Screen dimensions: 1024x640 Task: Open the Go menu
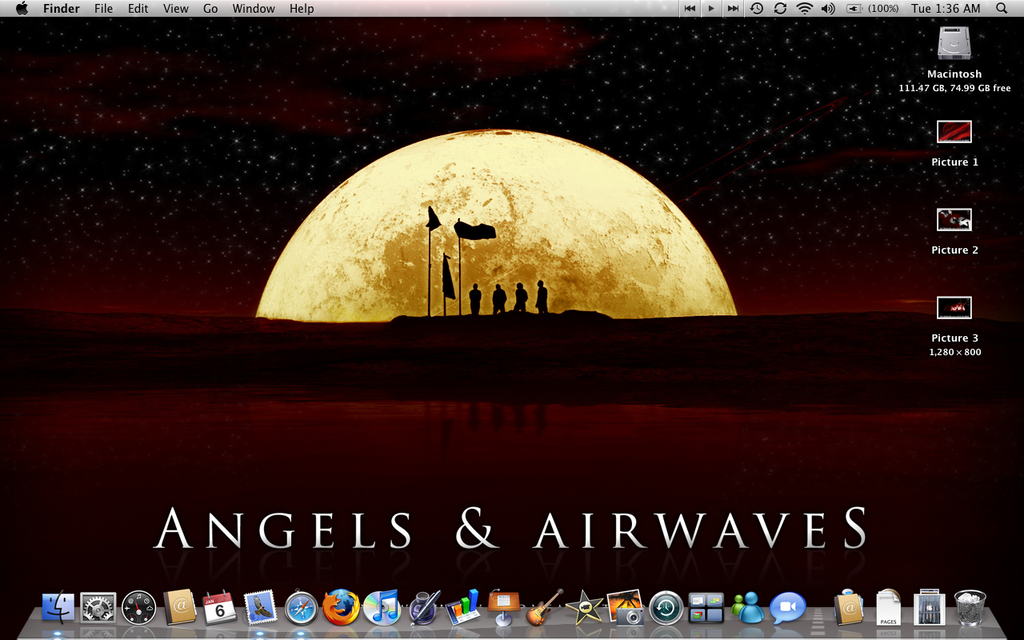click(x=210, y=8)
